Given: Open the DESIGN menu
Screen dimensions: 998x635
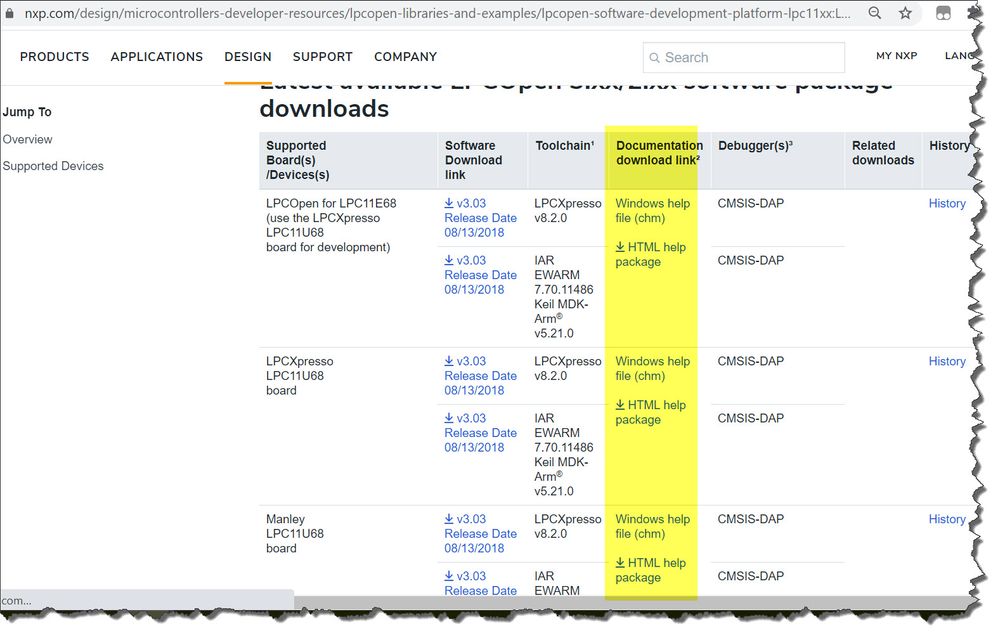Looking at the screenshot, I should click(x=248, y=57).
